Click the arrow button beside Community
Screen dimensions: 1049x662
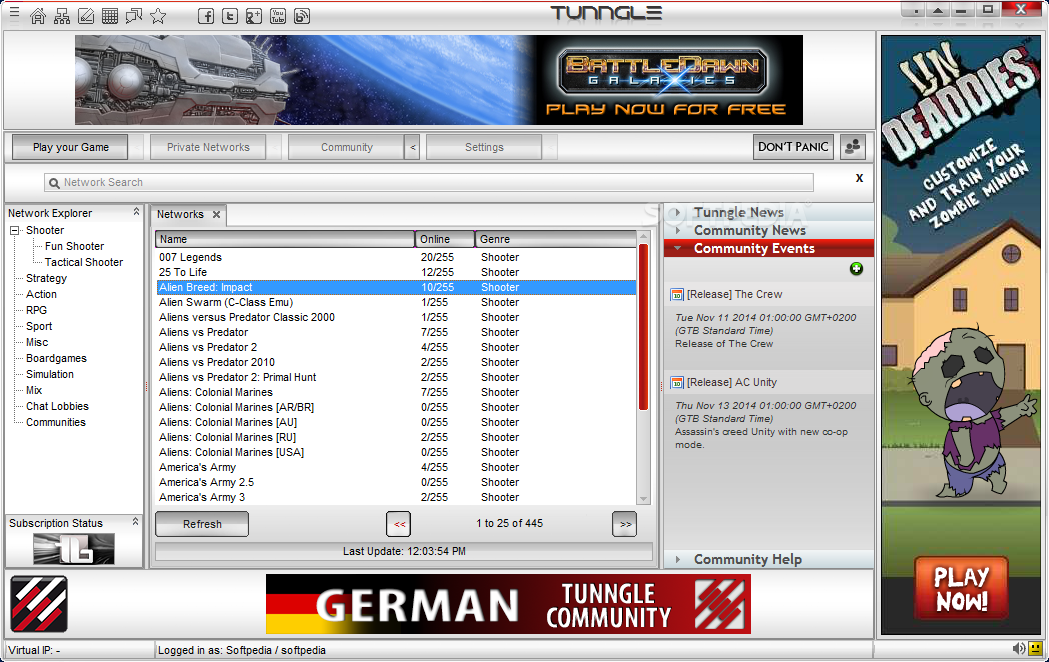tap(412, 147)
